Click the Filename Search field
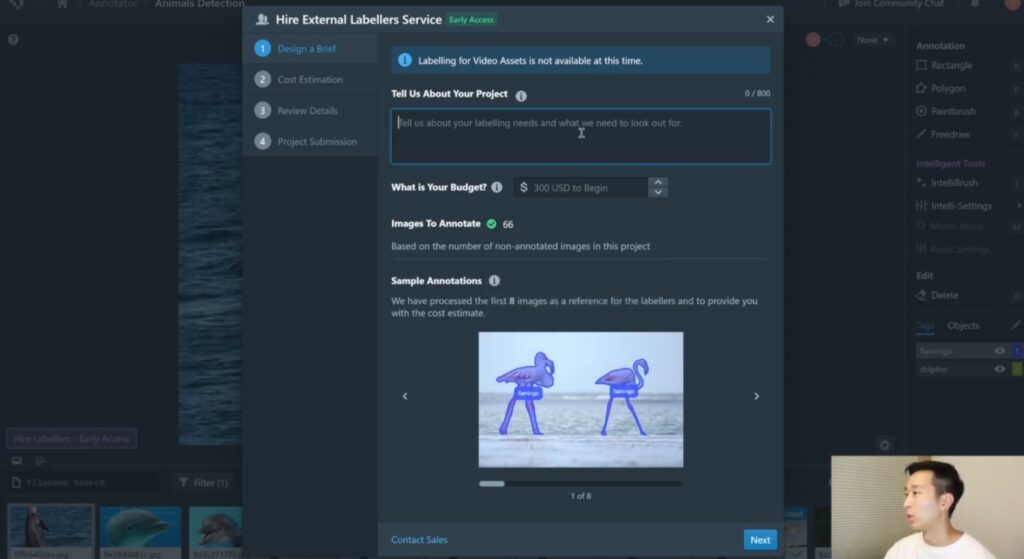Viewport: 1024px width, 559px height. 85,483
